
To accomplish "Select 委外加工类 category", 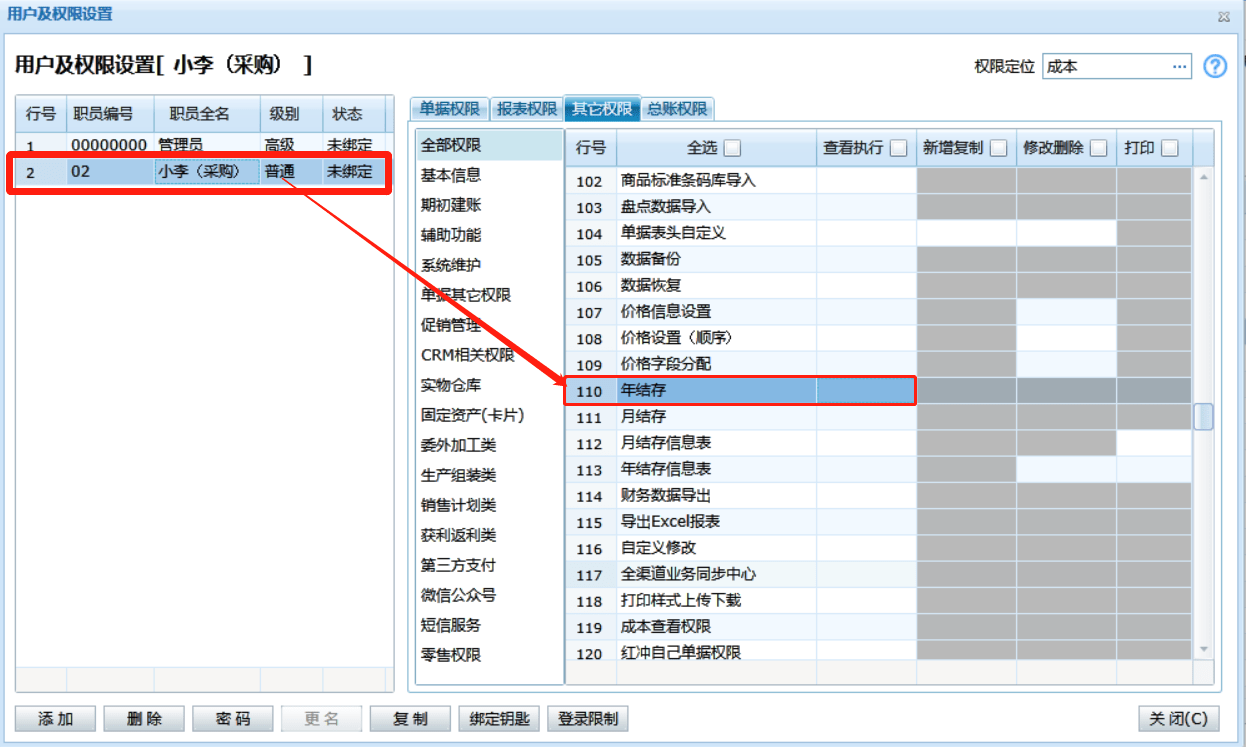I will [x=490, y=445].
